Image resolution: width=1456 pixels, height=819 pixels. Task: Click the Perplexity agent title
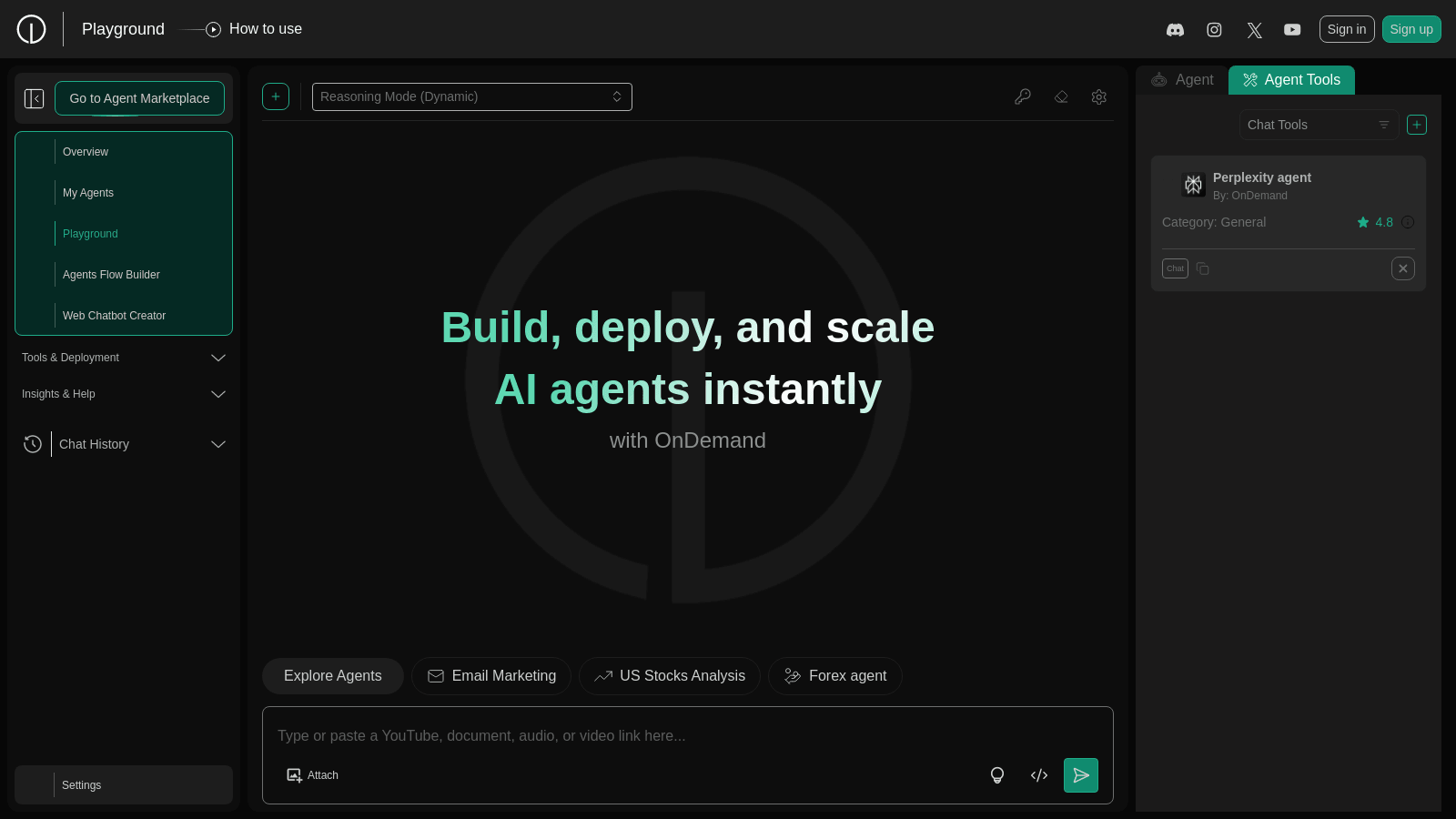coord(1262,177)
